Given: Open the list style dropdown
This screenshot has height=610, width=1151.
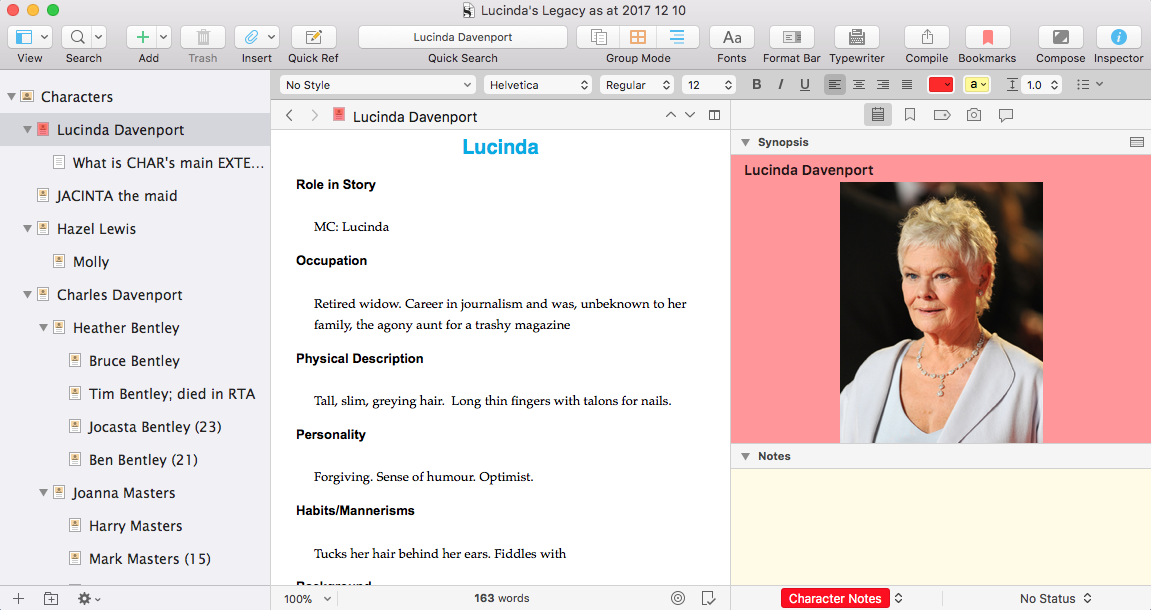Looking at the screenshot, I should click(1089, 85).
